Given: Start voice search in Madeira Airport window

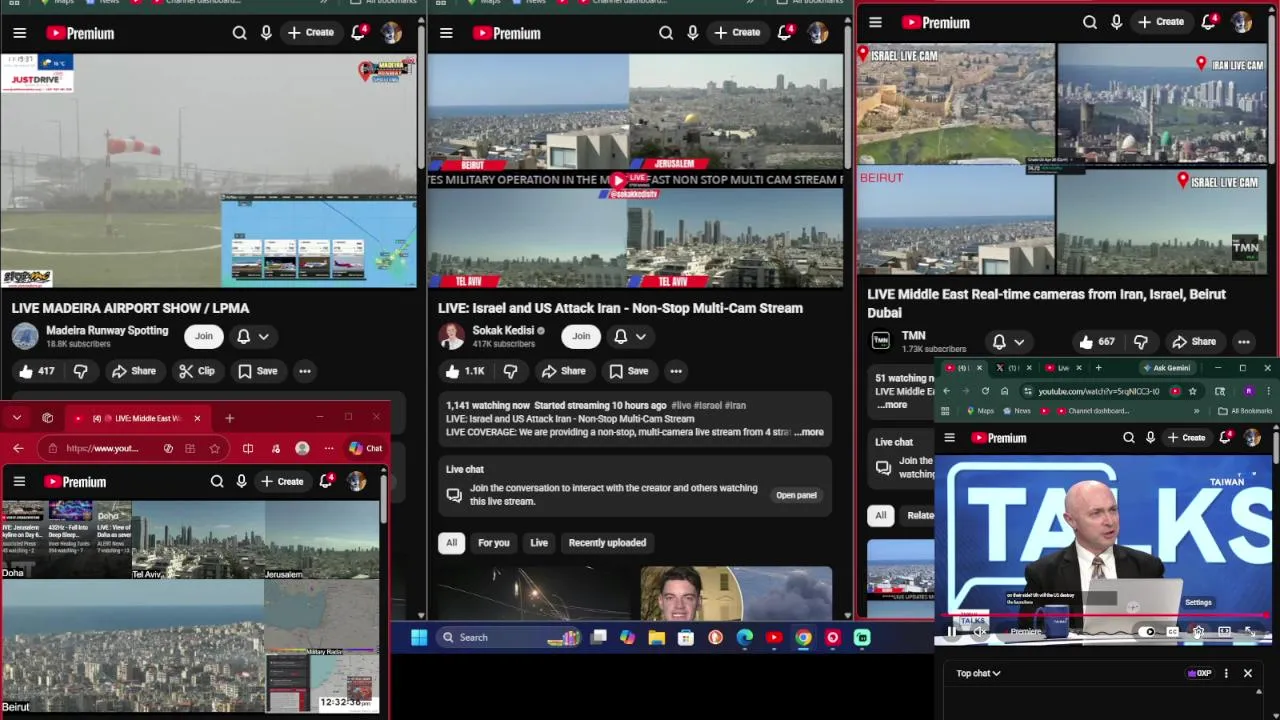Looking at the screenshot, I should 266,33.
